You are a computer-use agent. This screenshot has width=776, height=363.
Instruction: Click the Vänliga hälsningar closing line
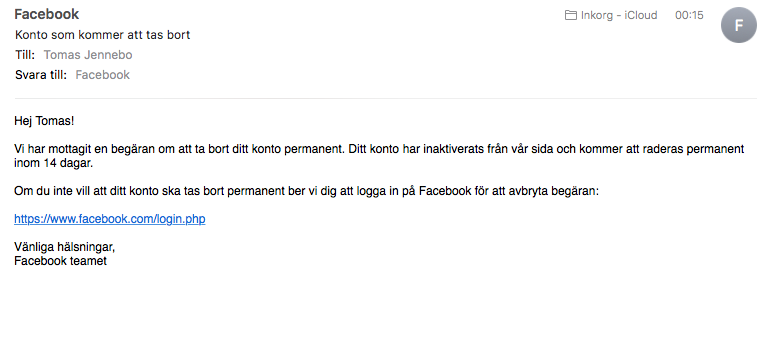pos(64,247)
